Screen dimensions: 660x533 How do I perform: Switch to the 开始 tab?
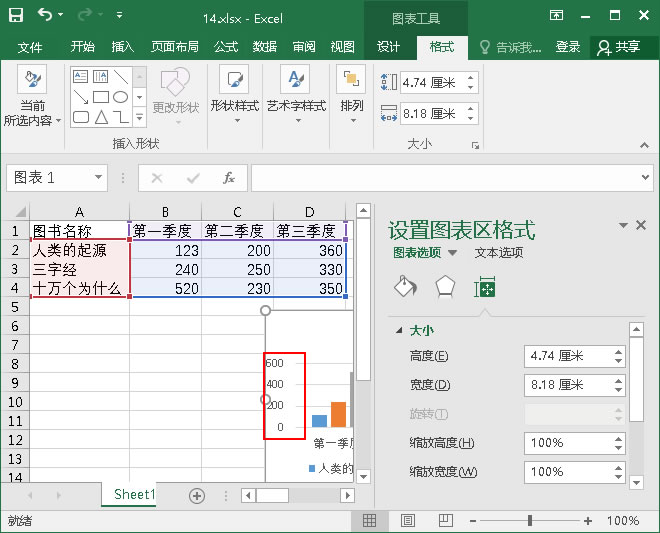point(82,47)
